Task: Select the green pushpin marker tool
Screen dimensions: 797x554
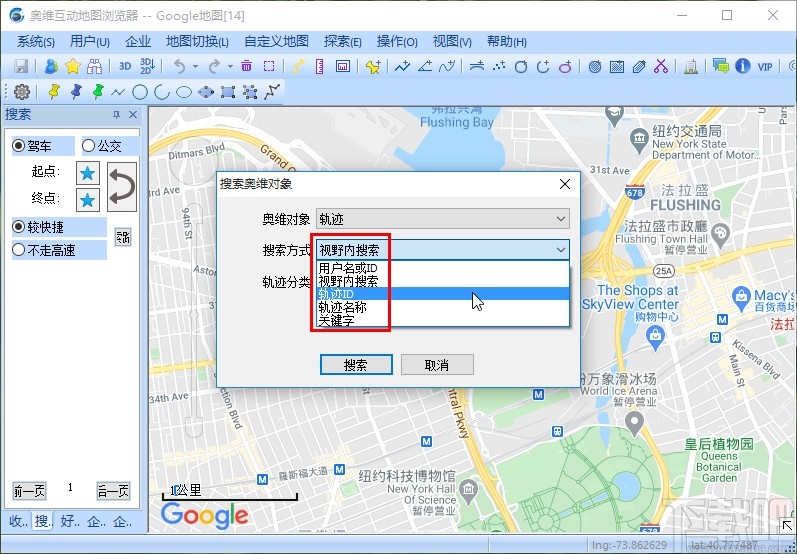Action: click(x=98, y=91)
